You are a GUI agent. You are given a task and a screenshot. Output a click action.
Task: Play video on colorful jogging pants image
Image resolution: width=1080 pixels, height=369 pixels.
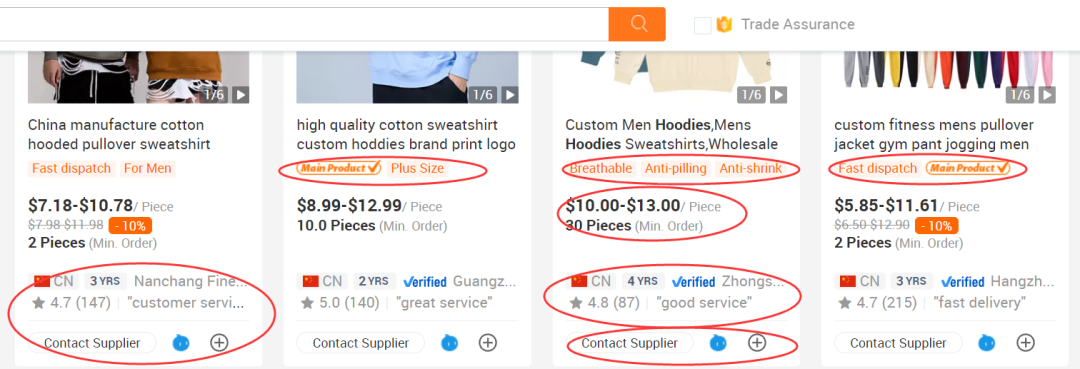(x=1048, y=94)
